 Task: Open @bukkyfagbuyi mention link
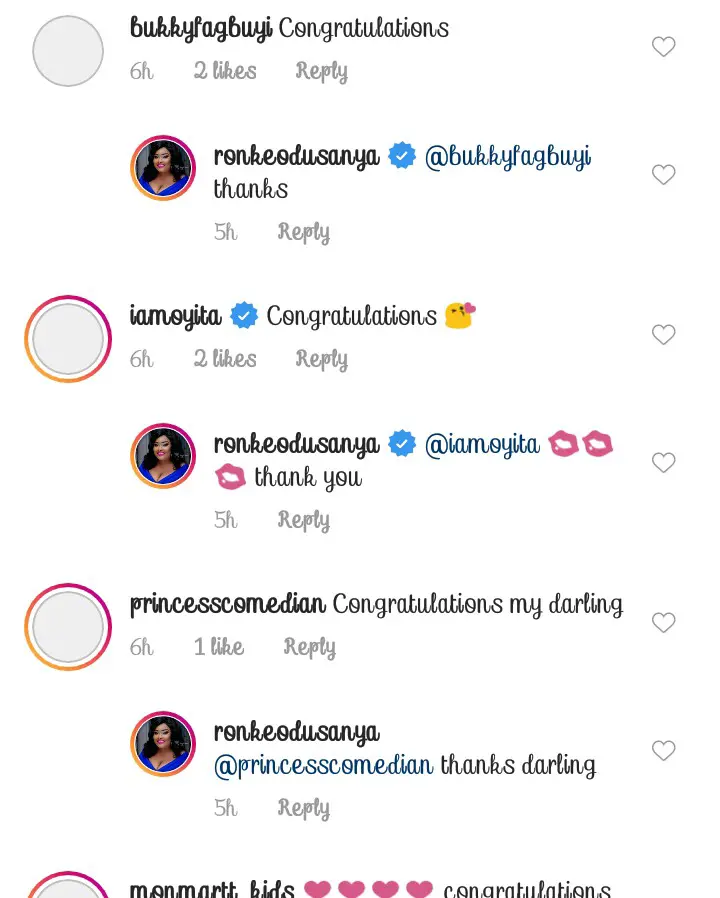click(x=508, y=157)
